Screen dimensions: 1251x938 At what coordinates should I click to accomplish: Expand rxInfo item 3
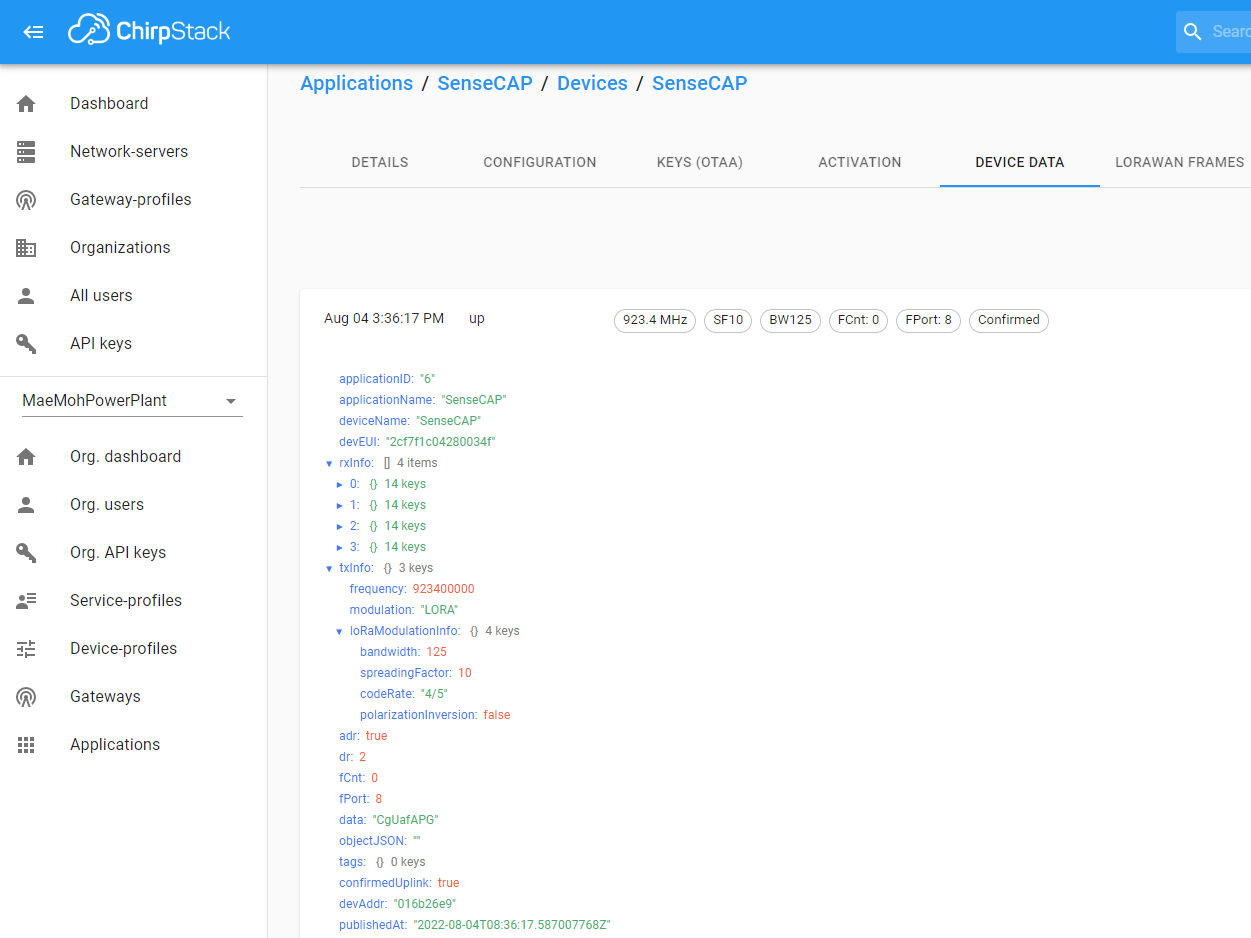340,547
